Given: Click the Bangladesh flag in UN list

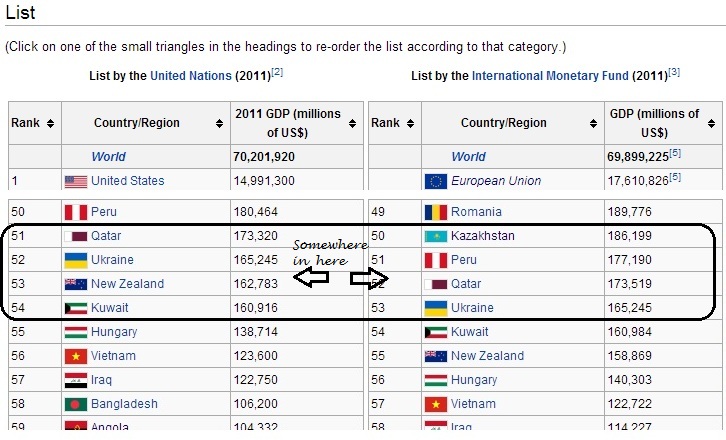Looking at the screenshot, I should (76, 404).
